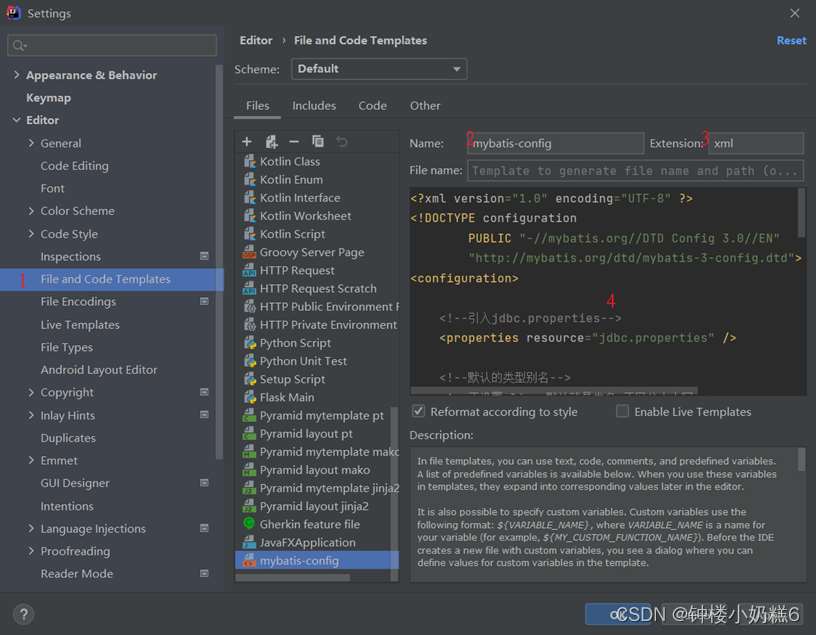Open Code Editing settings page
The height and width of the screenshot is (635, 816).
tap(74, 166)
